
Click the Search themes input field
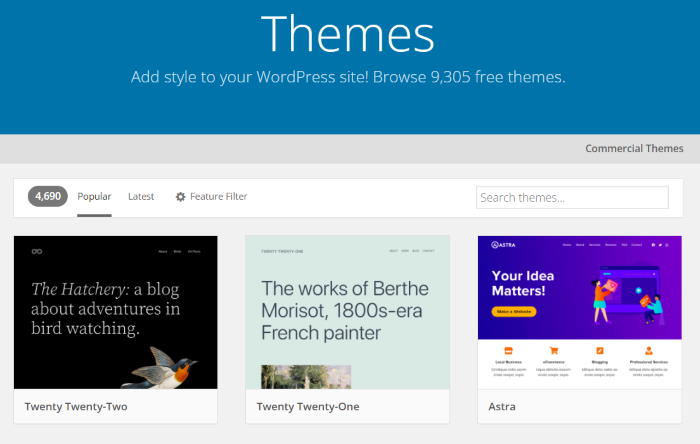572,198
